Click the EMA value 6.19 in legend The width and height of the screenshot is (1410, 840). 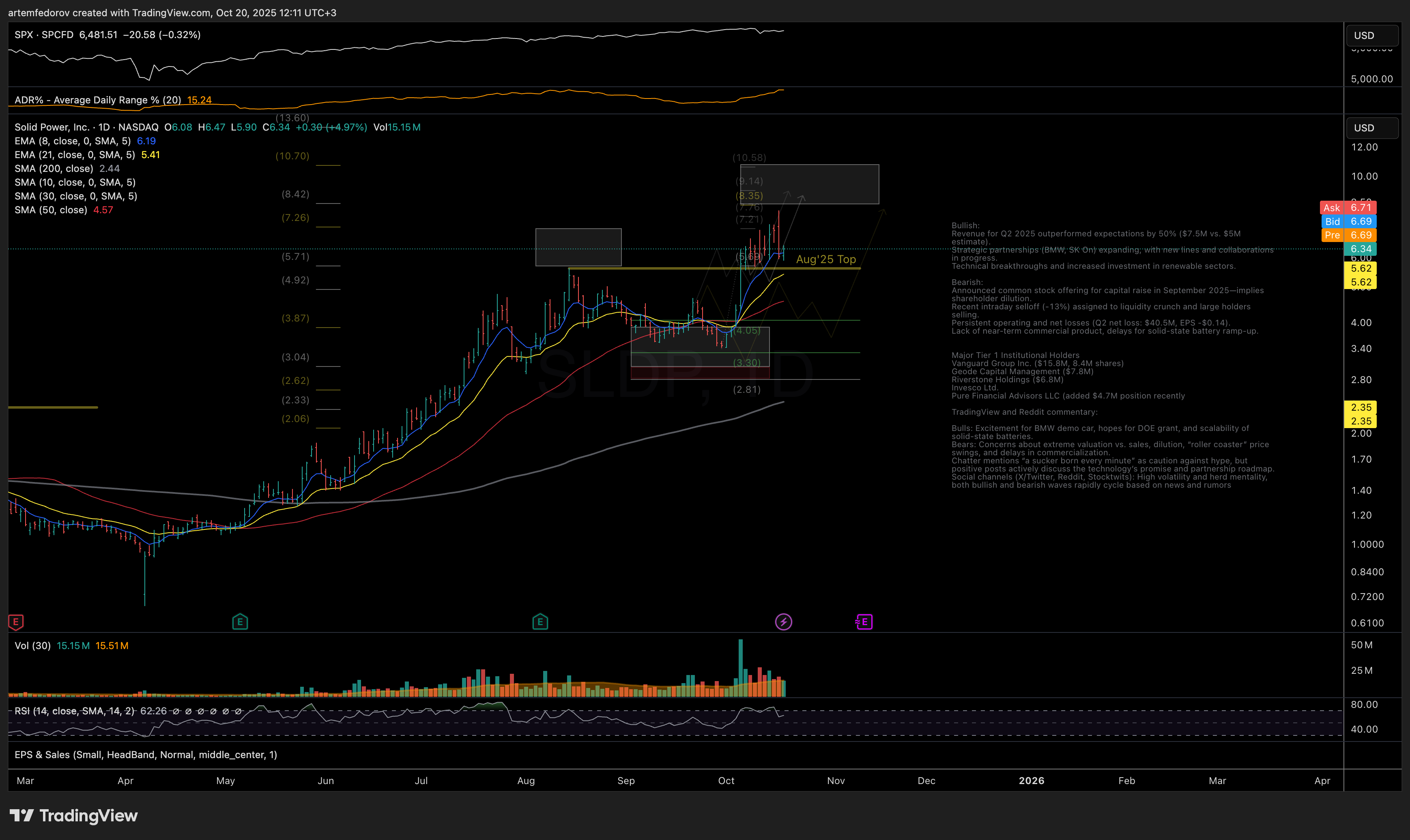pos(146,141)
